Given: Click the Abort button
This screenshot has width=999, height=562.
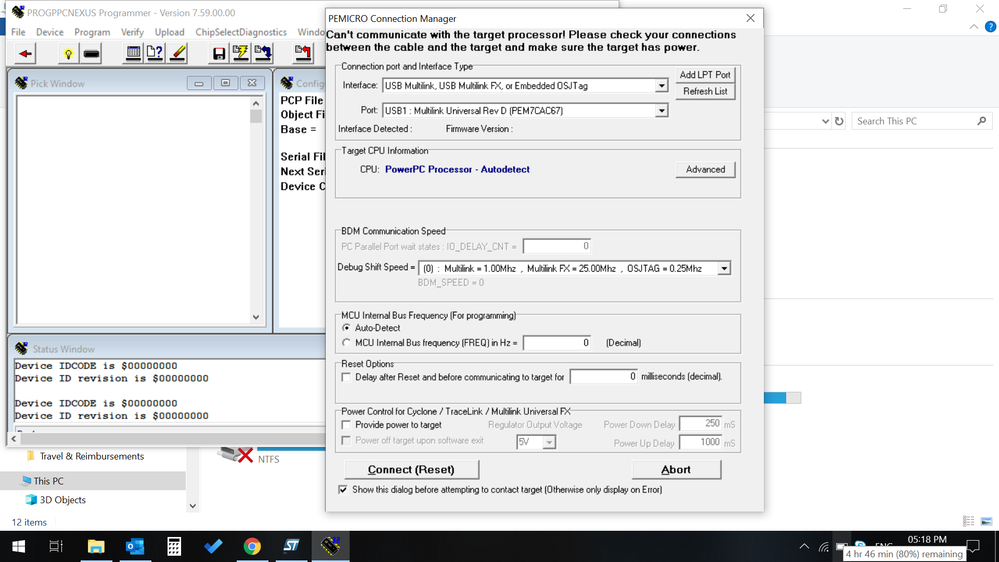Looking at the screenshot, I should click(x=676, y=470).
